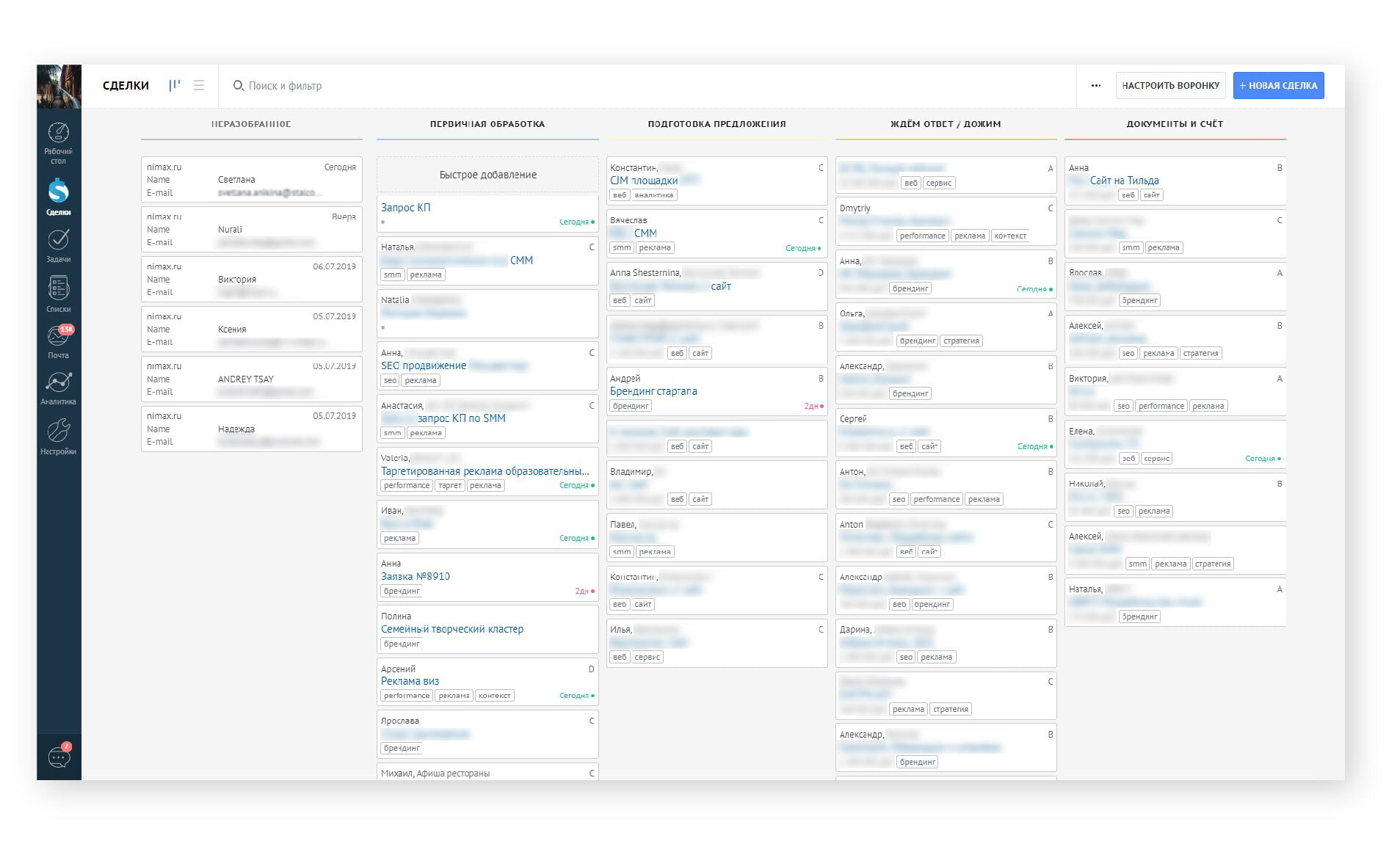Open the Аналитика analytics icon
The height and width of the screenshot is (855, 1400).
[58, 383]
